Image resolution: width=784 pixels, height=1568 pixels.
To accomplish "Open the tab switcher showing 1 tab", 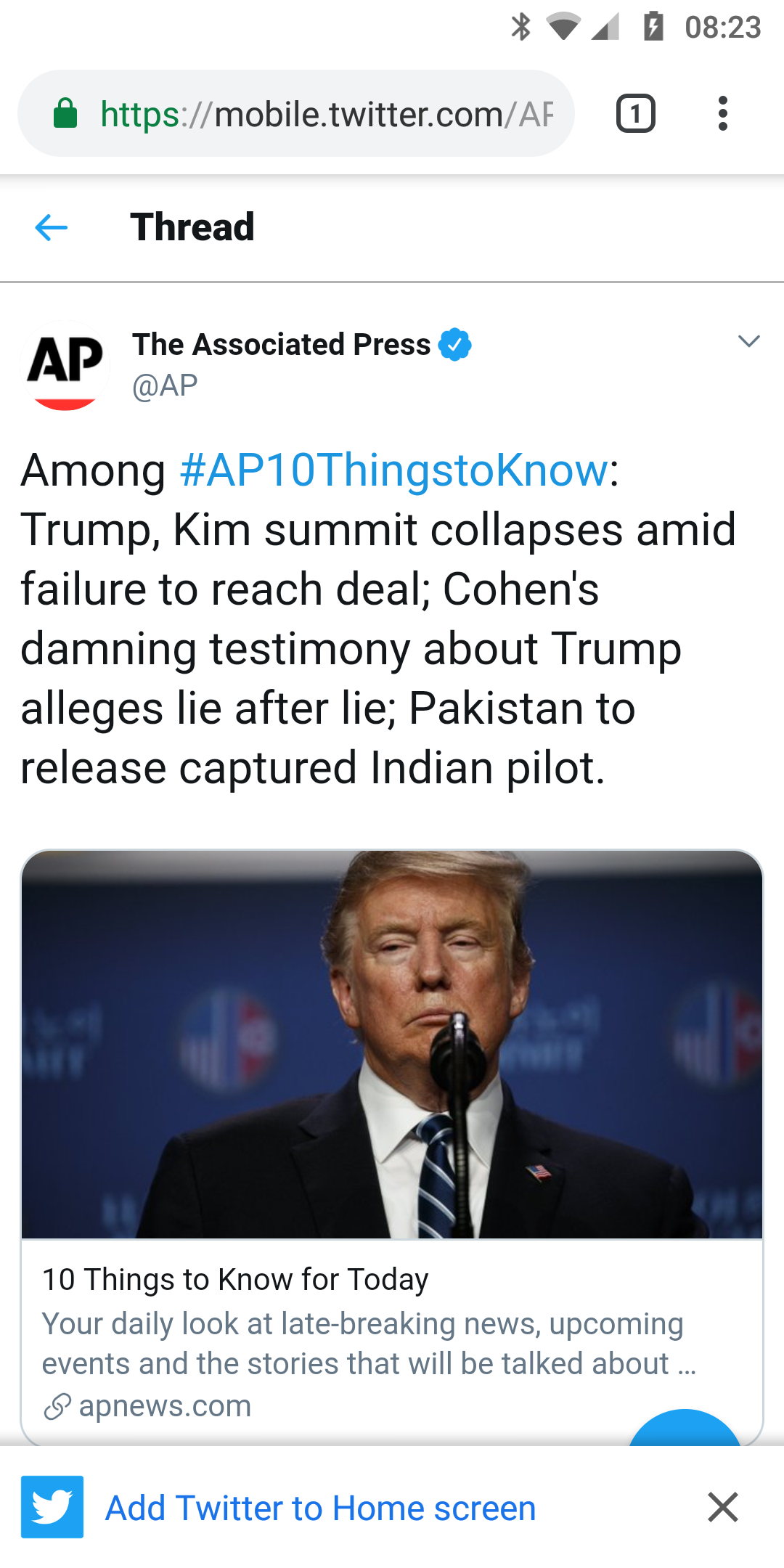I will [x=636, y=113].
